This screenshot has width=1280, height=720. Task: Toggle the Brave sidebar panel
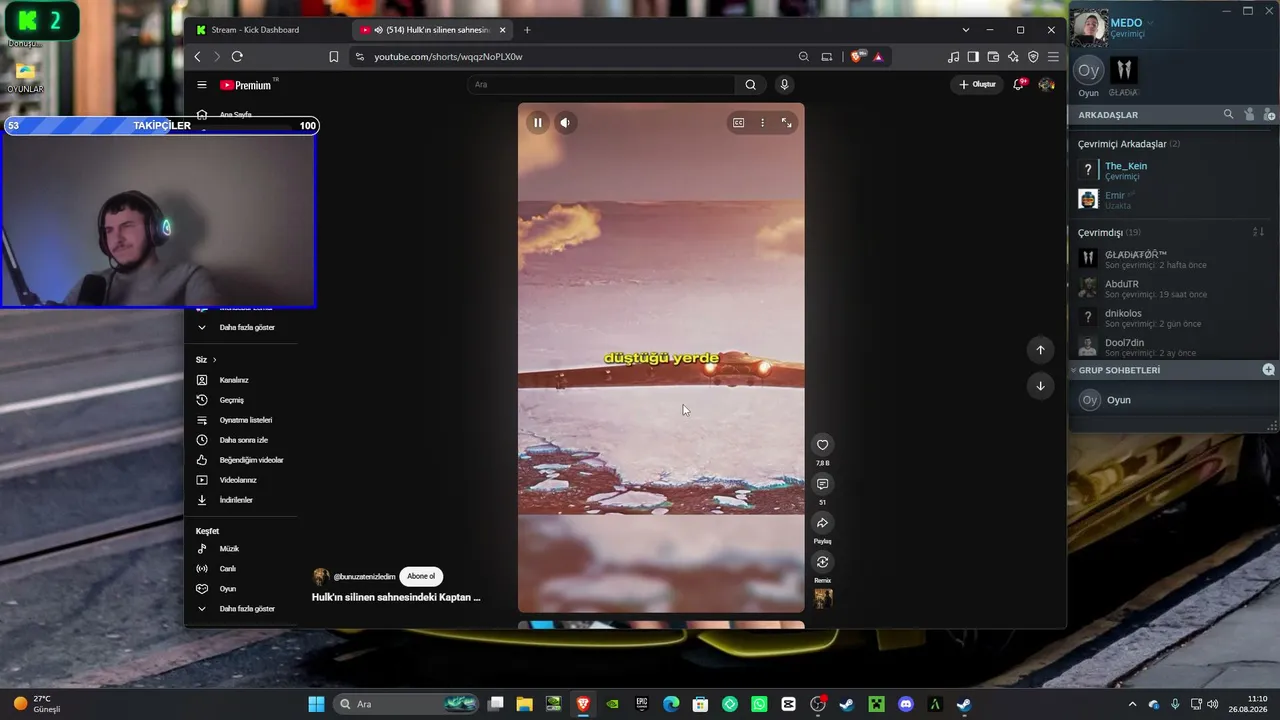(973, 57)
